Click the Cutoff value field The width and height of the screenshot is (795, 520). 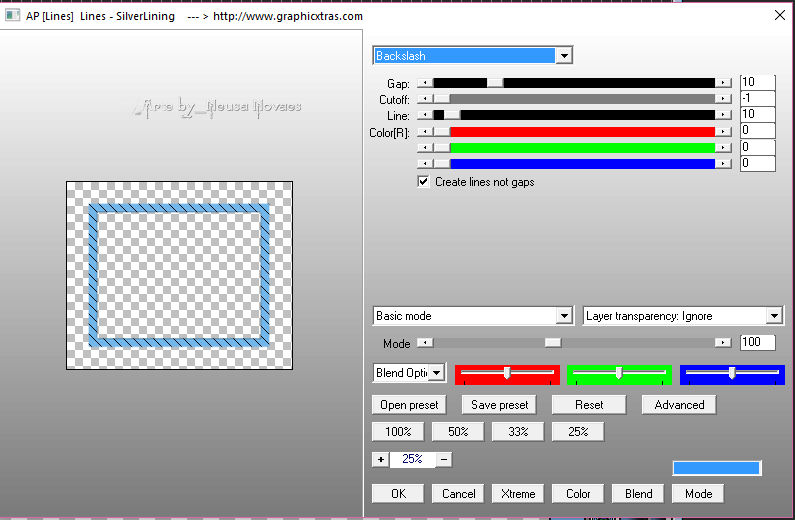(757, 98)
